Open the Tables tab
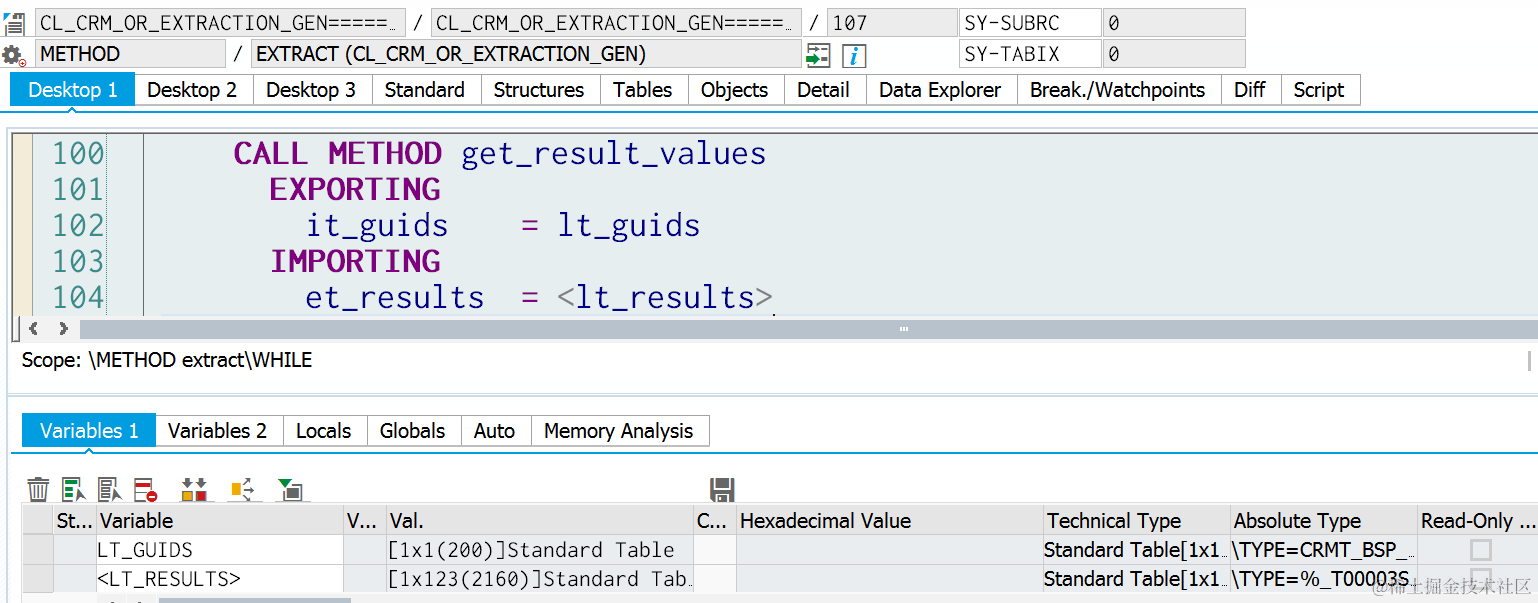 point(643,90)
